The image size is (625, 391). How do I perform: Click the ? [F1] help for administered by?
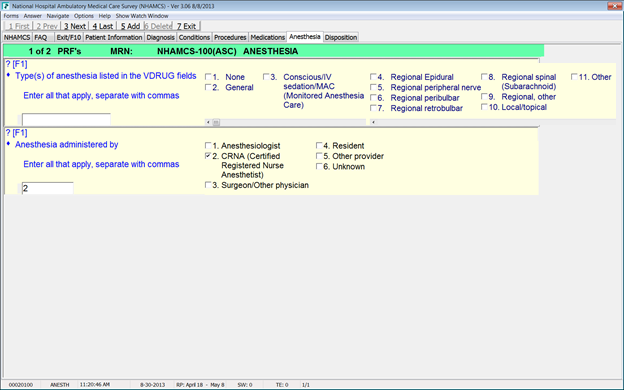click(x=16, y=133)
